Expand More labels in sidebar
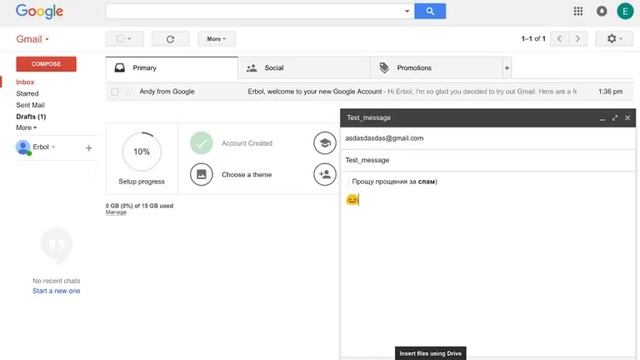This screenshot has height=360, width=640. [x=26, y=128]
